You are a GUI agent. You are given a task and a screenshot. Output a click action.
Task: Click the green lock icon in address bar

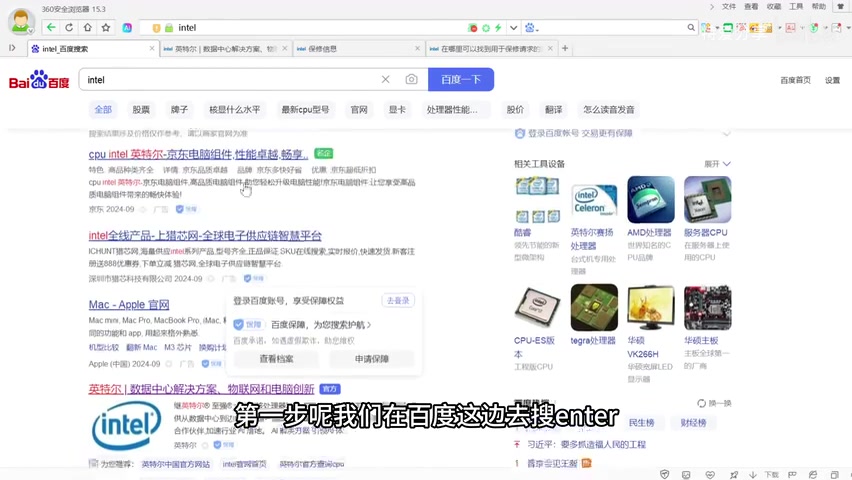tap(169, 28)
